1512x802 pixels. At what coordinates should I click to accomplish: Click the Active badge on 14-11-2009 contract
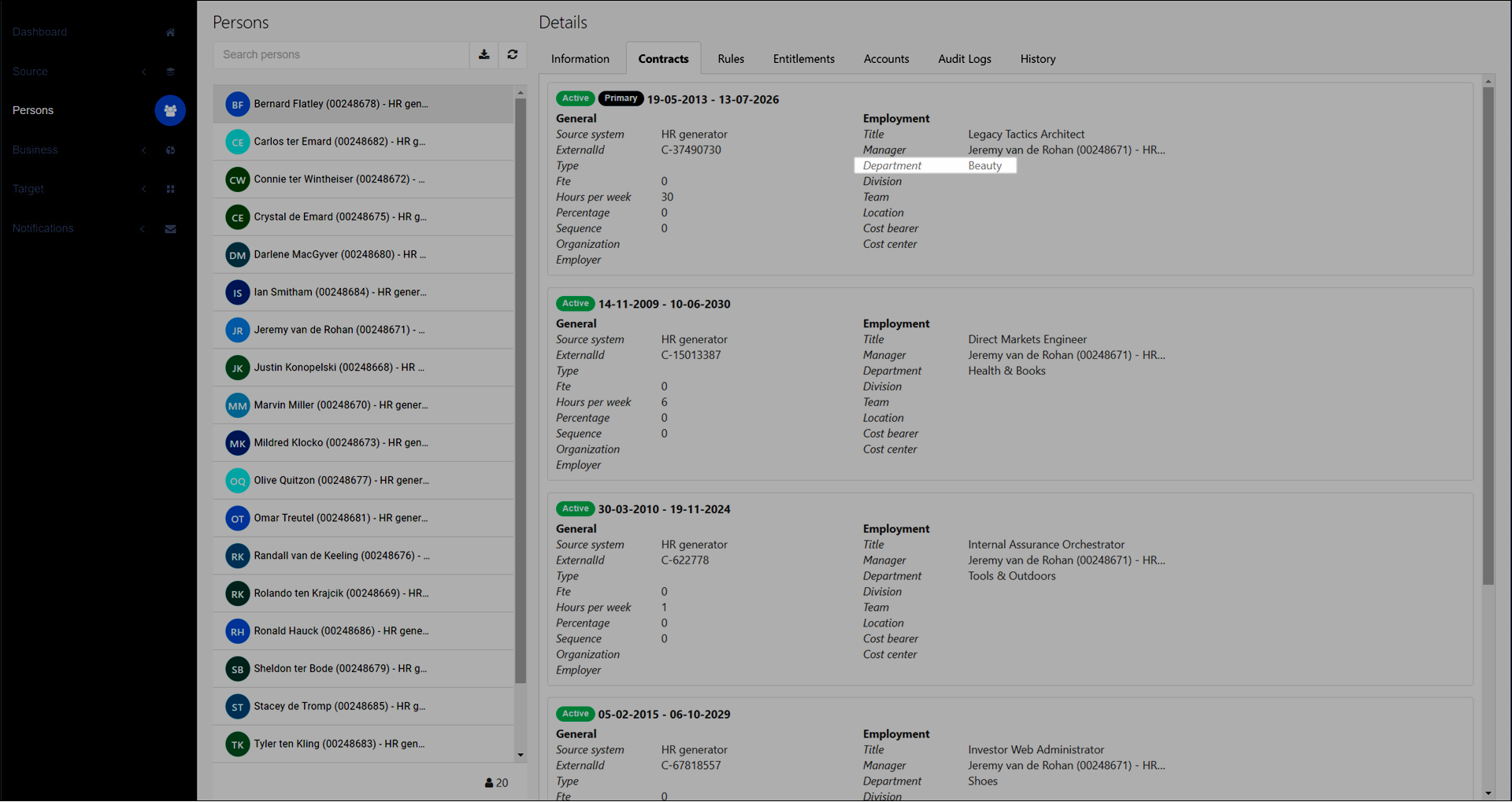pos(575,304)
